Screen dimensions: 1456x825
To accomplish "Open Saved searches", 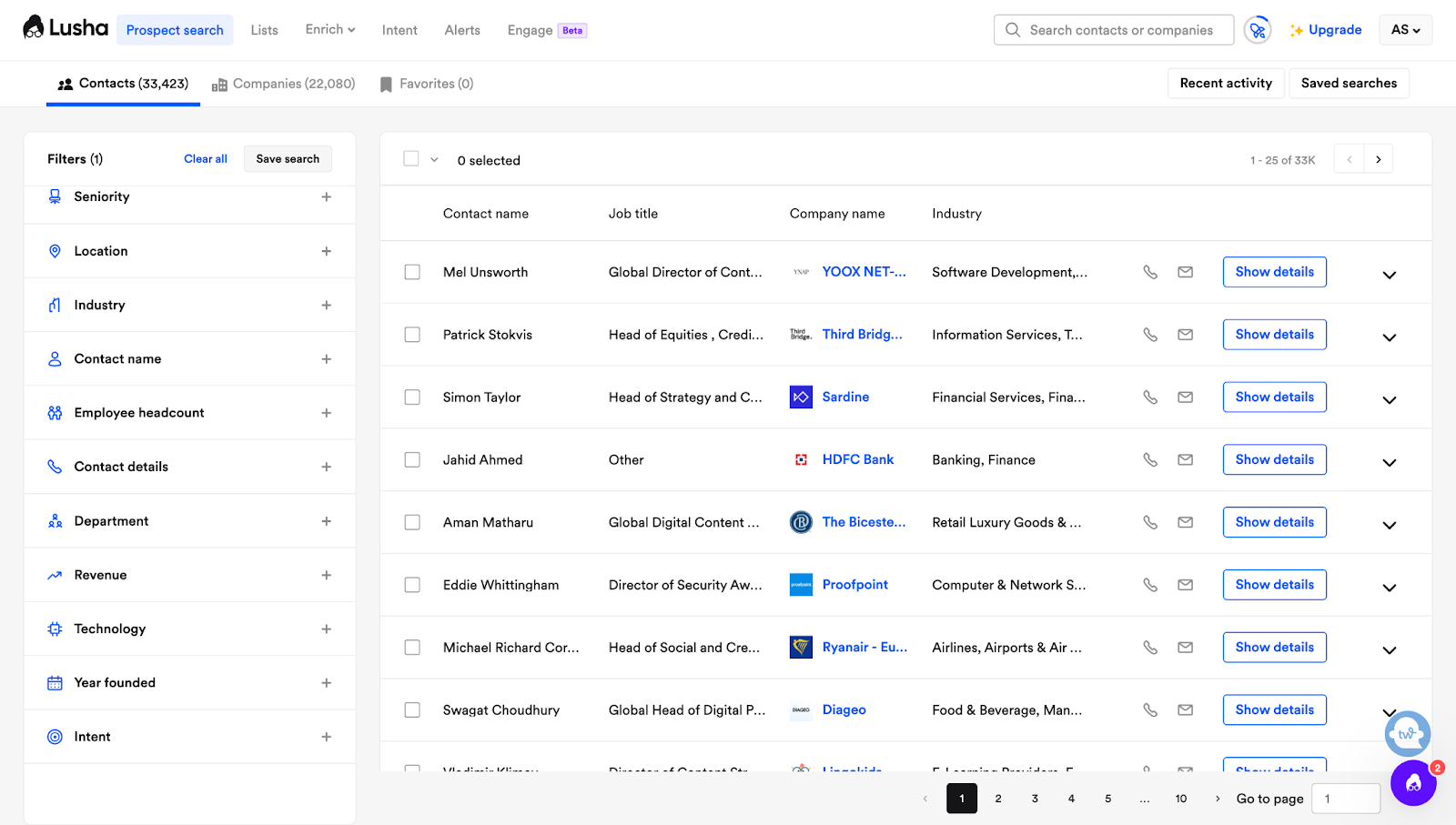I will tap(1349, 83).
